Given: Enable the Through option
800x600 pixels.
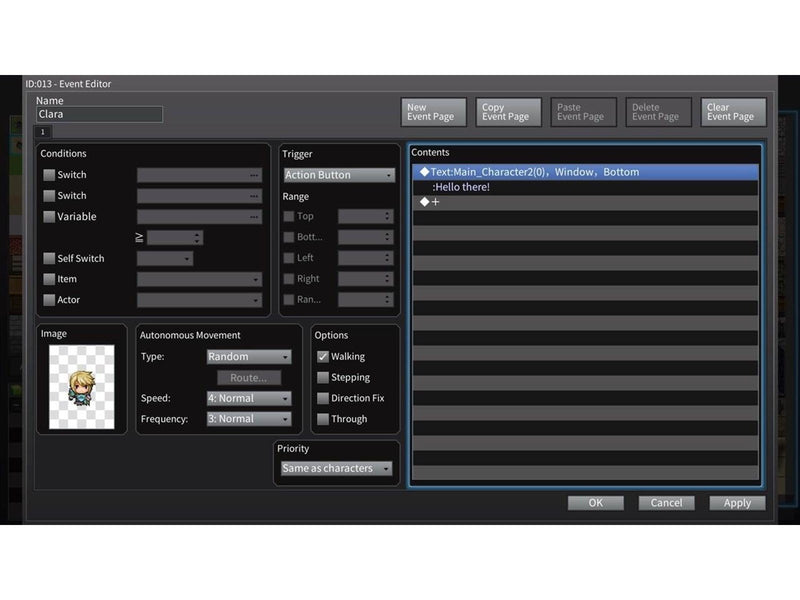Looking at the screenshot, I should 322,419.
